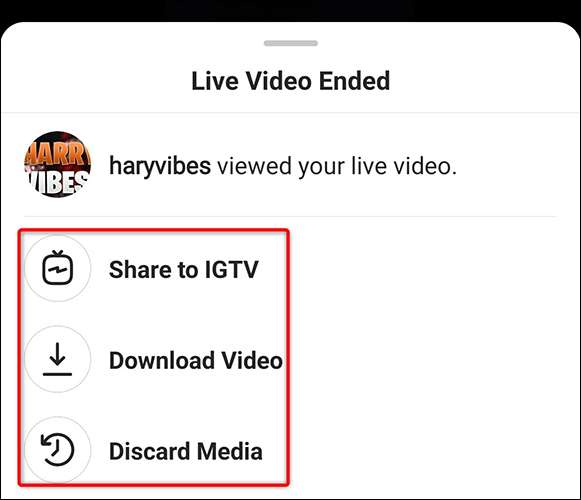
Task: Tap the Live Video Ended title
Action: [290, 81]
